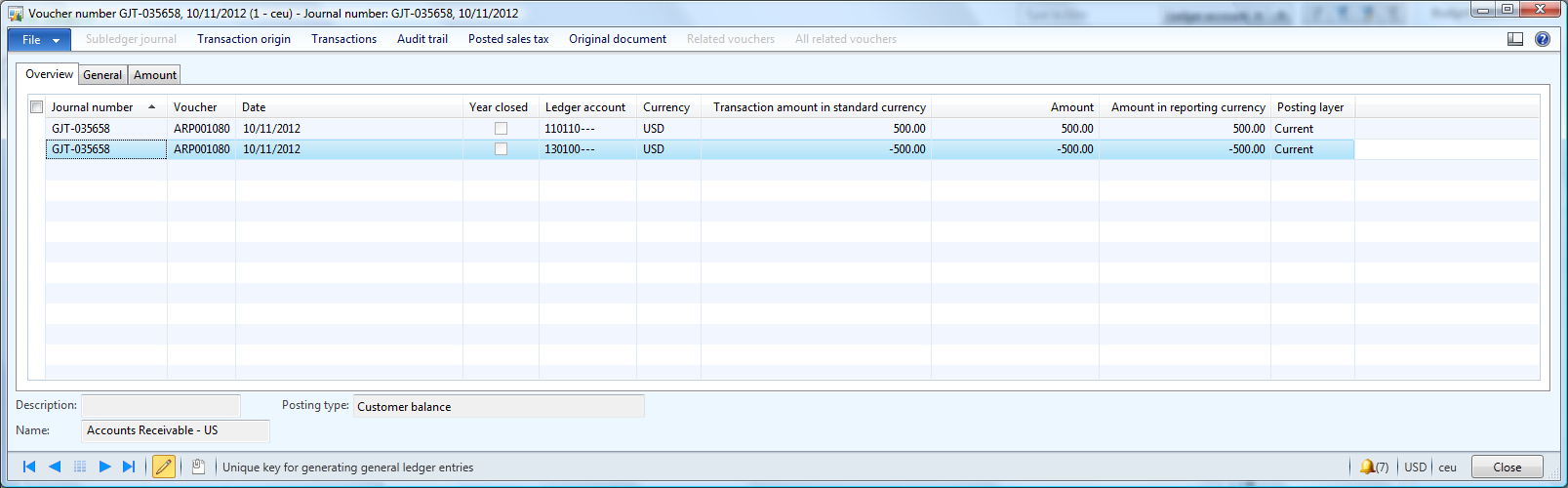The width and height of the screenshot is (1568, 488).
Task: Toggle Year closed checkbox for account 130100
Action: pyautogui.click(x=501, y=149)
